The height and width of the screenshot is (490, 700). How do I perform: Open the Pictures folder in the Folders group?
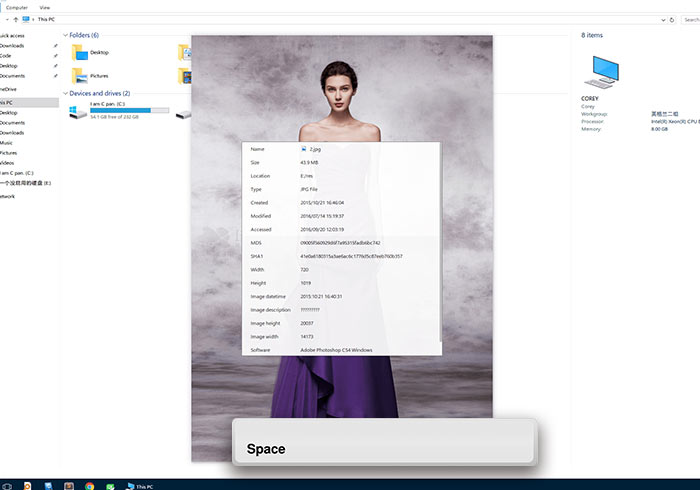[x=90, y=76]
